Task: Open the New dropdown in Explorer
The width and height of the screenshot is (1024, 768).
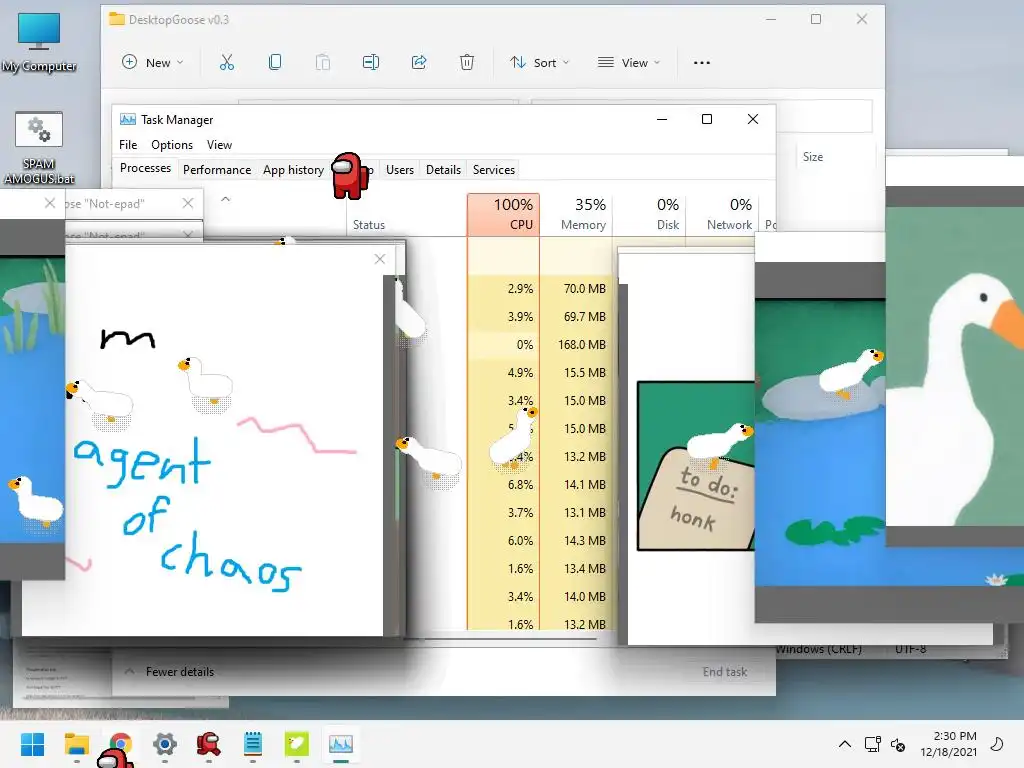Action: point(153,62)
